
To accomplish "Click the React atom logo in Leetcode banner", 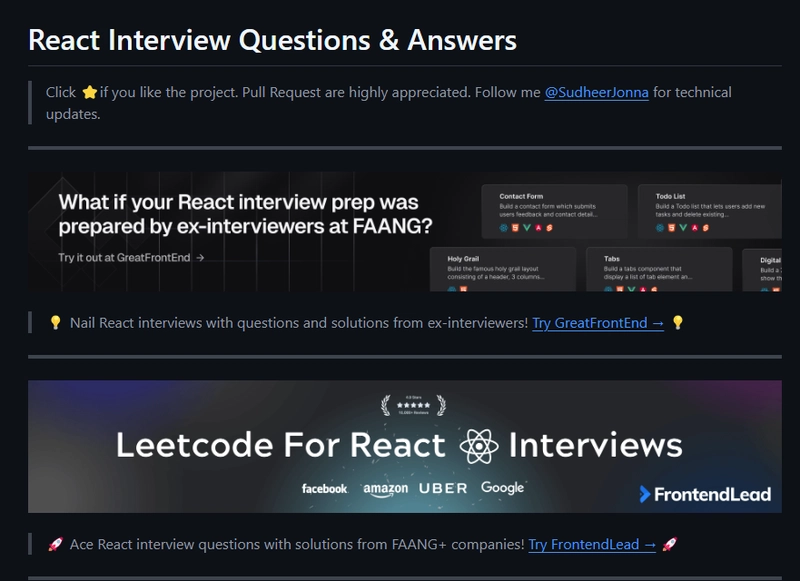I will tap(479, 445).
